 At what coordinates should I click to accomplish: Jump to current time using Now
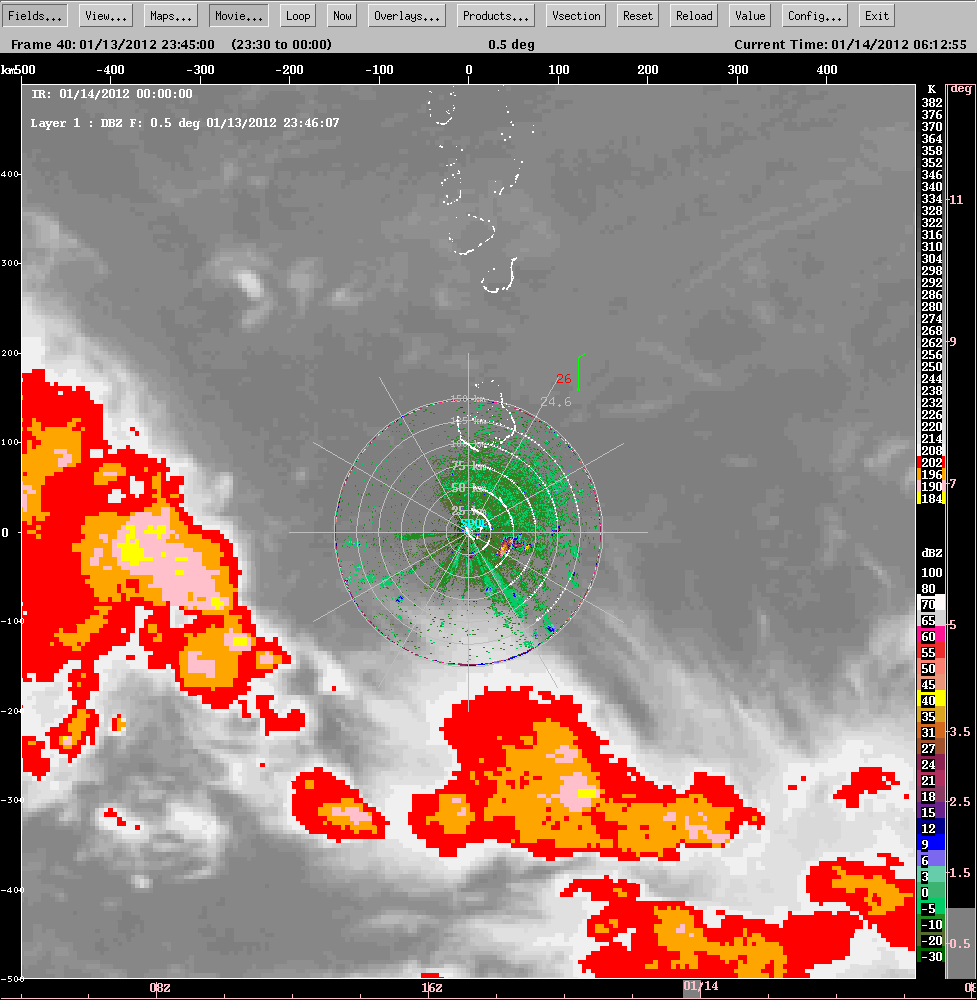(x=341, y=15)
